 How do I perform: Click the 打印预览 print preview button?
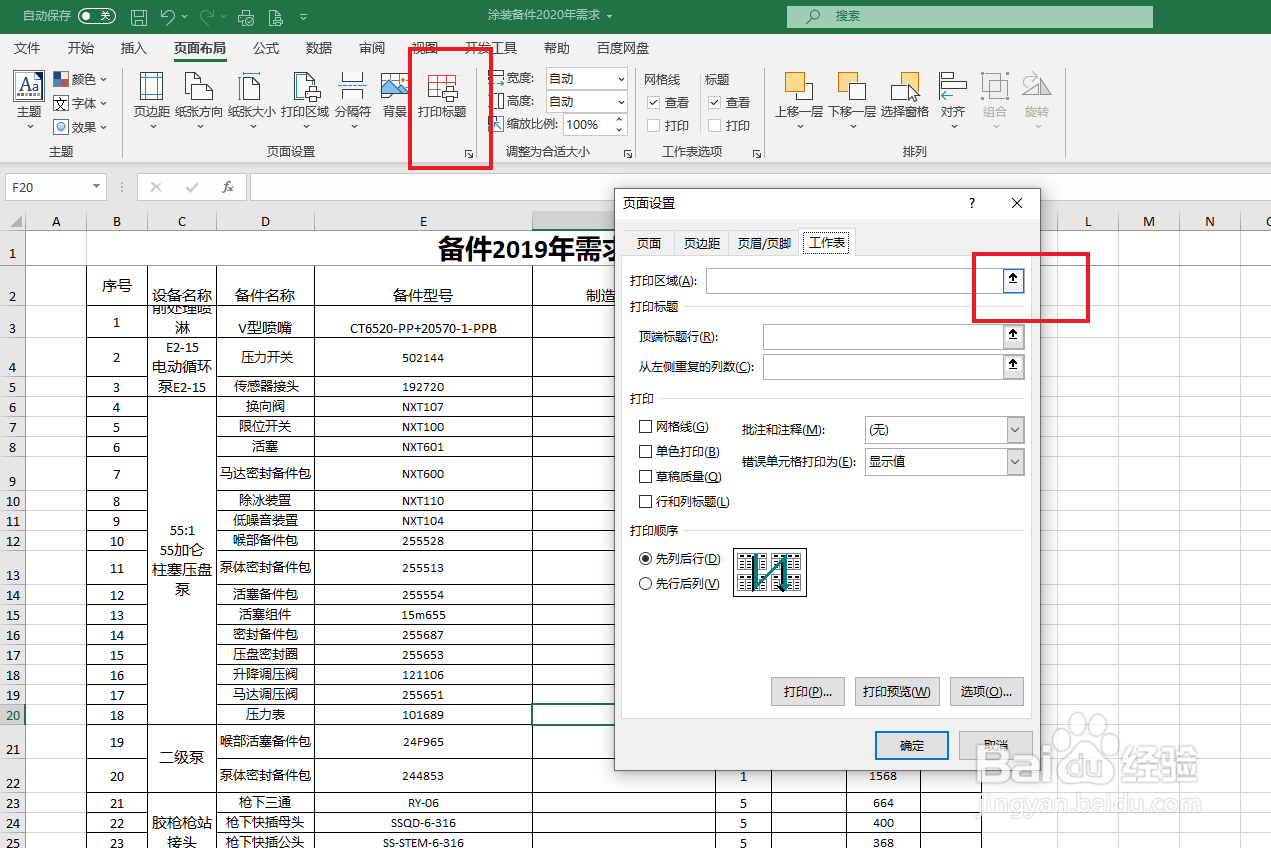896,691
